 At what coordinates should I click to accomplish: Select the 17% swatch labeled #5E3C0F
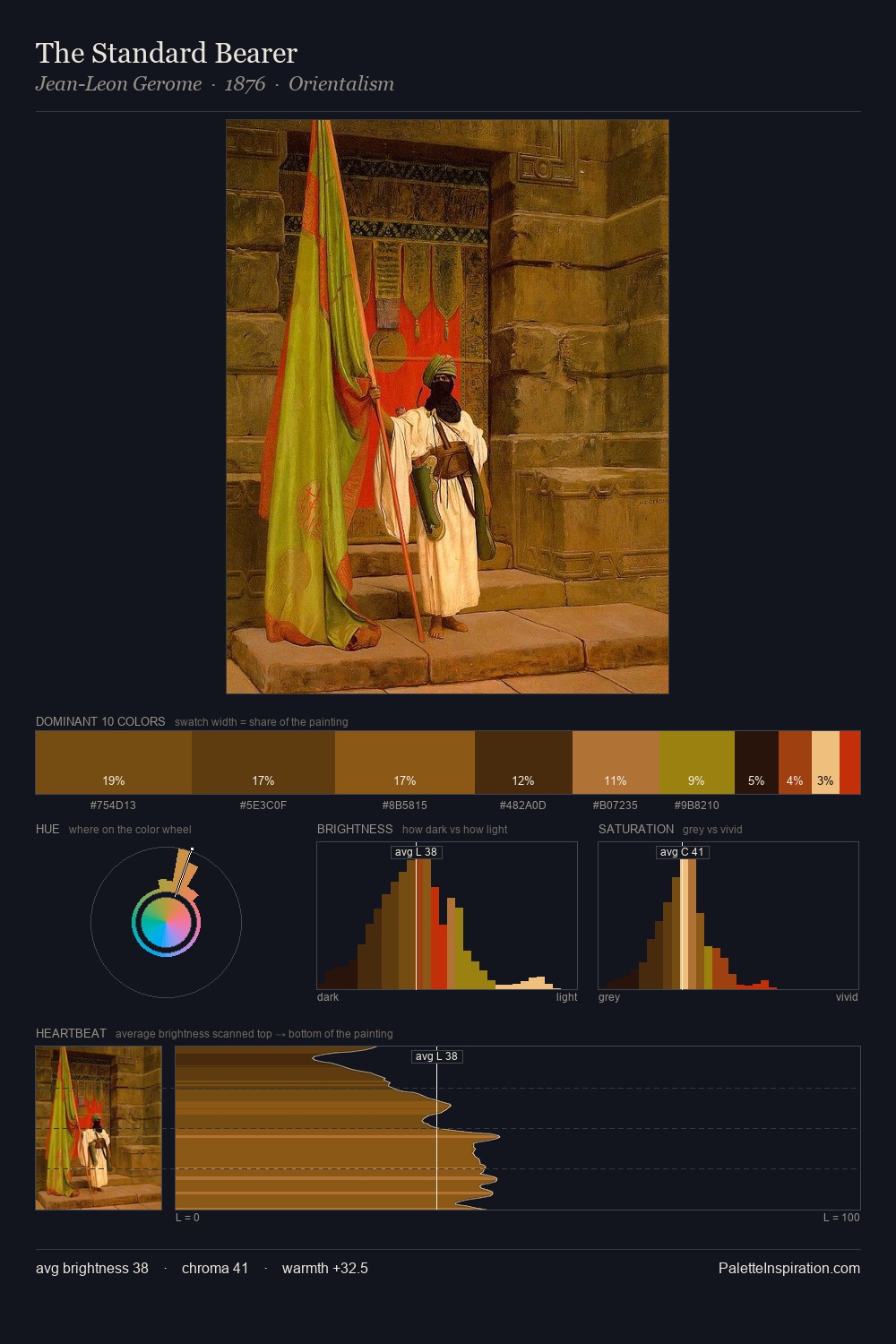[263, 762]
